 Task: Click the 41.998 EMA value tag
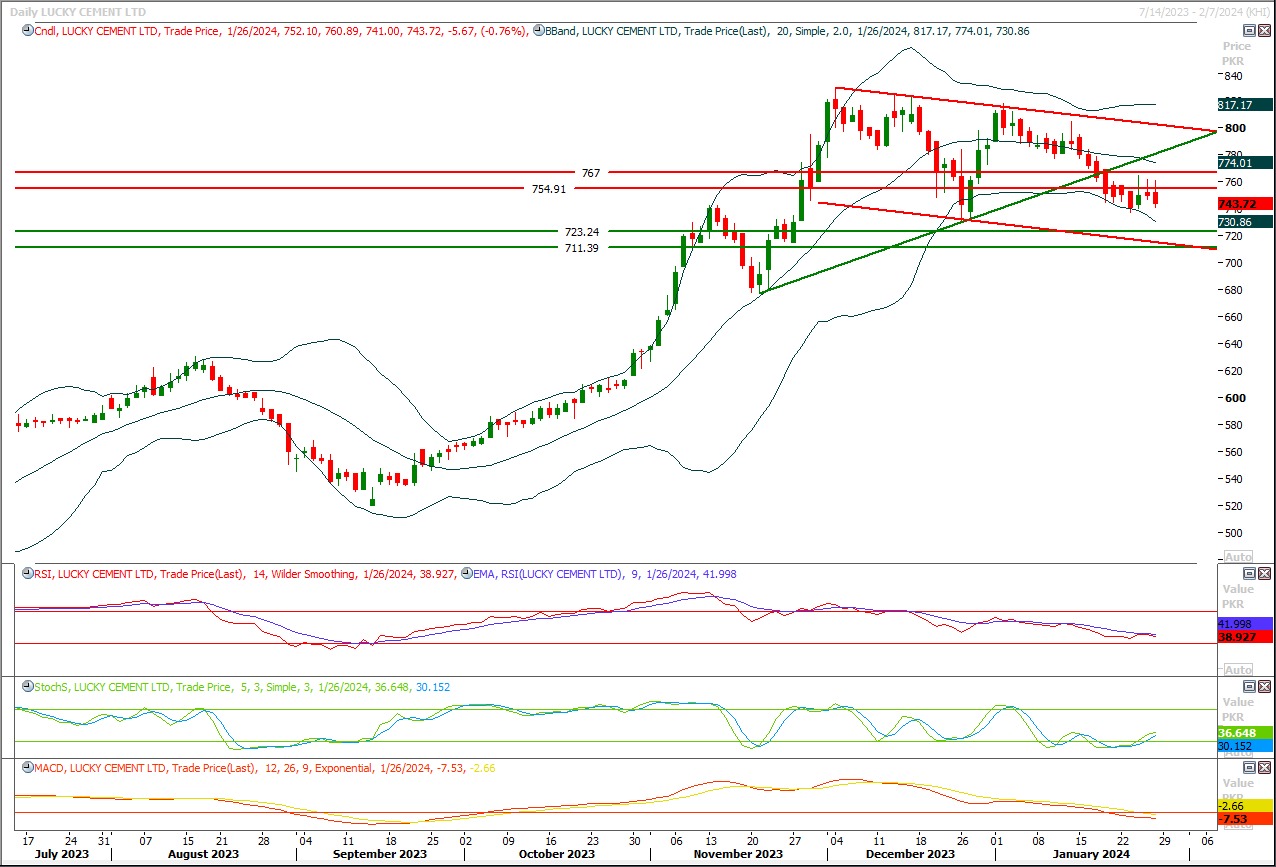1245,623
